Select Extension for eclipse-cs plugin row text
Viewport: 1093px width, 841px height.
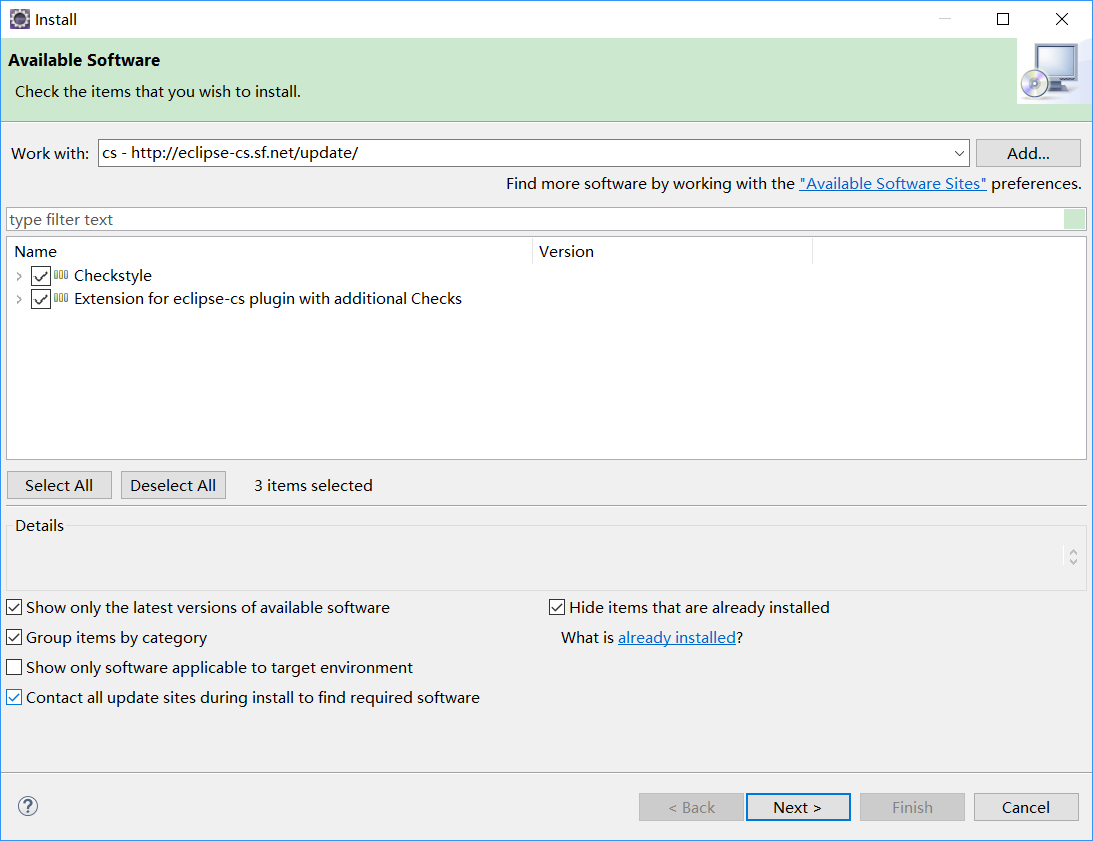point(268,298)
